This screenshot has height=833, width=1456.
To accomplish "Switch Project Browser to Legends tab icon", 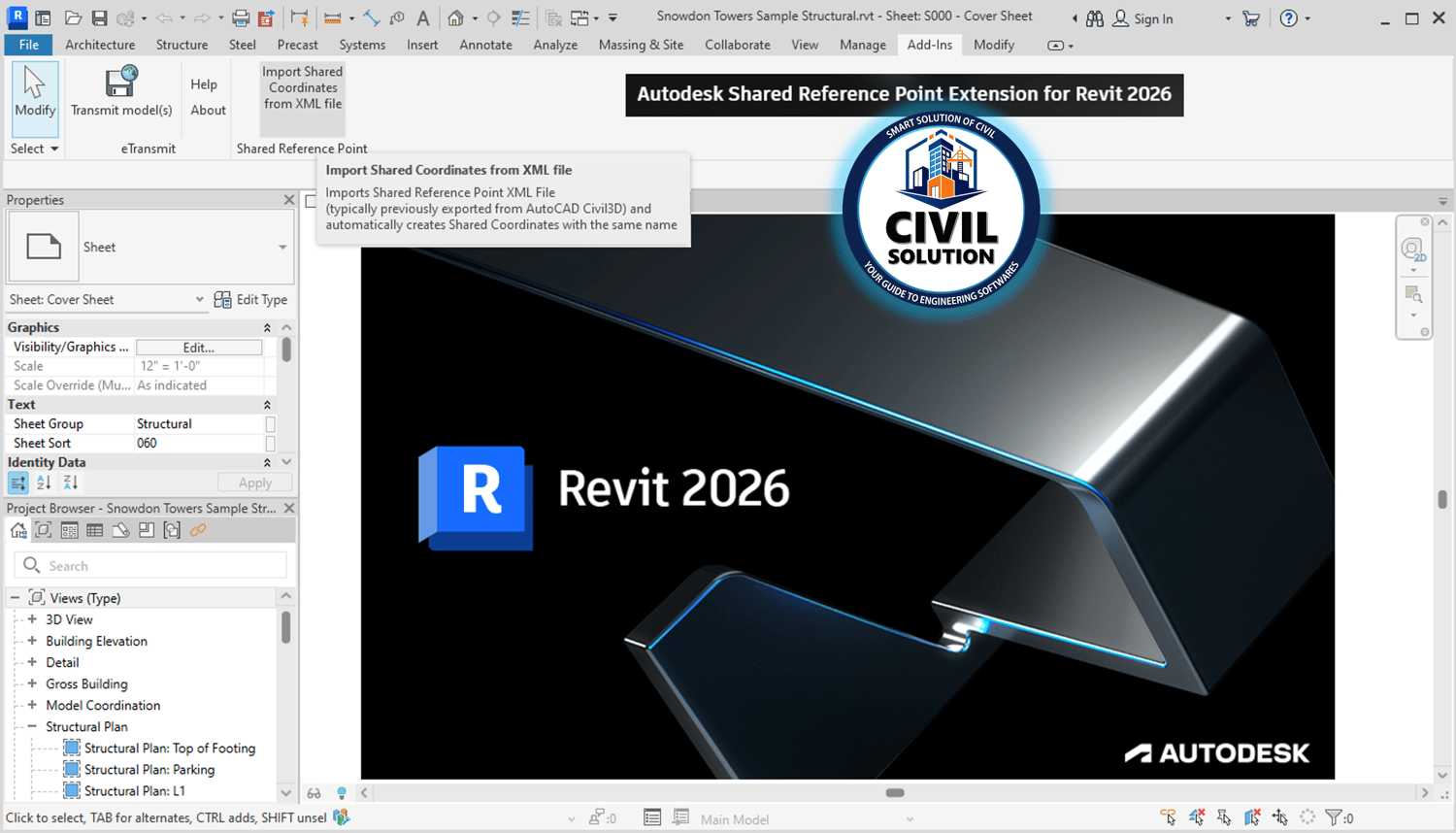I will pyautogui.click(x=69, y=530).
